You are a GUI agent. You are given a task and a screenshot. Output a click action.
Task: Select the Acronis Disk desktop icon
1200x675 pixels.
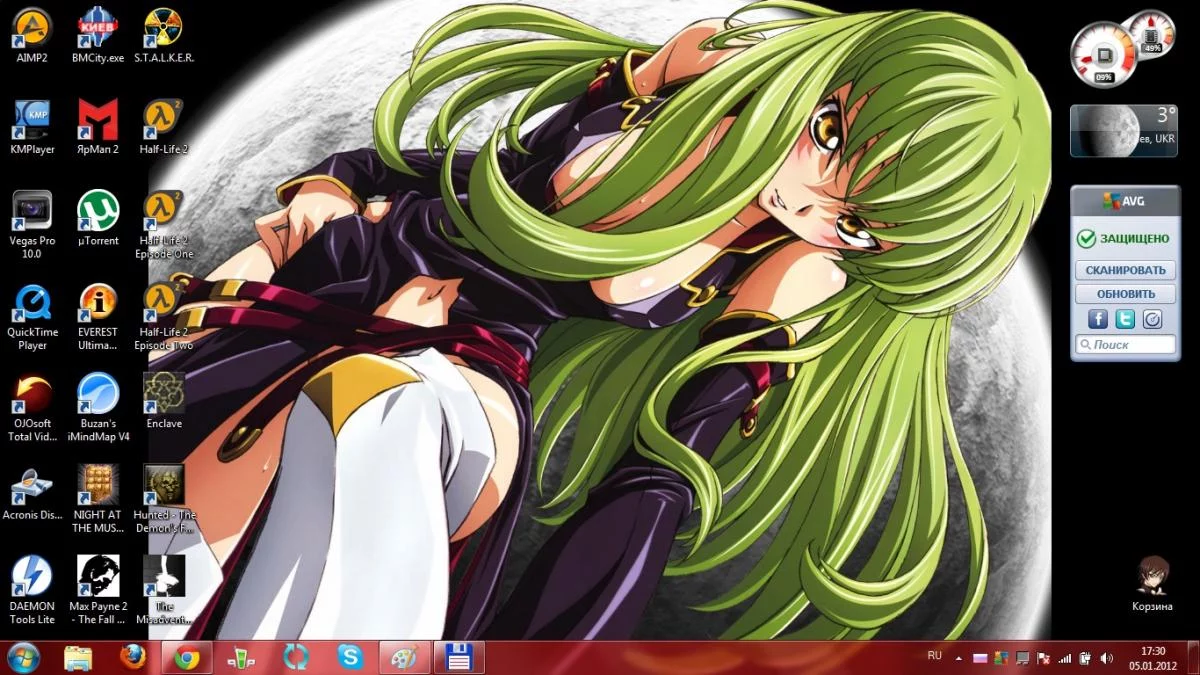(32, 493)
